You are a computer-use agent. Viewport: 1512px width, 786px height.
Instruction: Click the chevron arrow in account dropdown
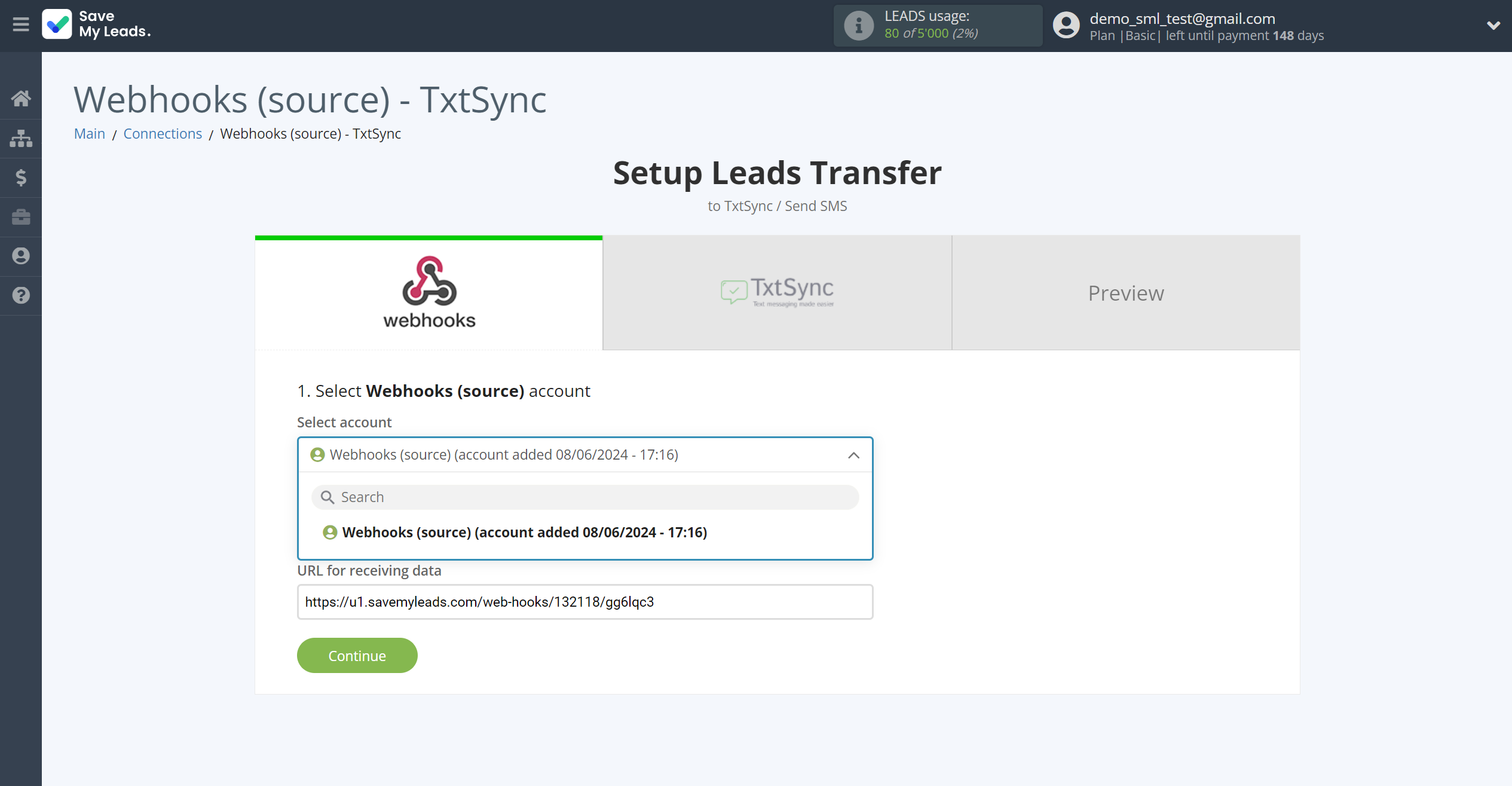click(x=853, y=455)
